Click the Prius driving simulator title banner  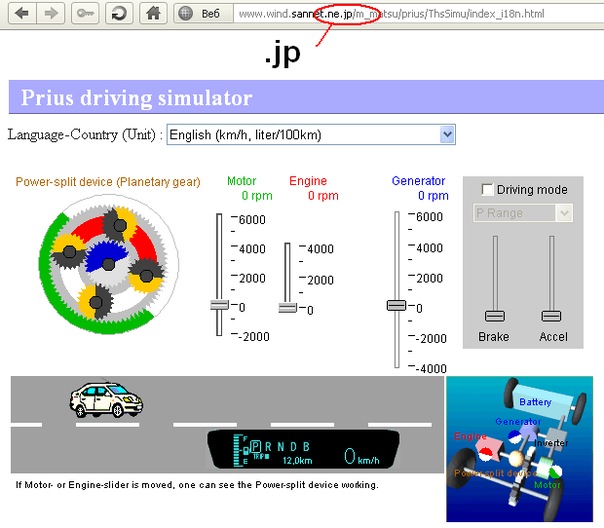click(306, 97)
